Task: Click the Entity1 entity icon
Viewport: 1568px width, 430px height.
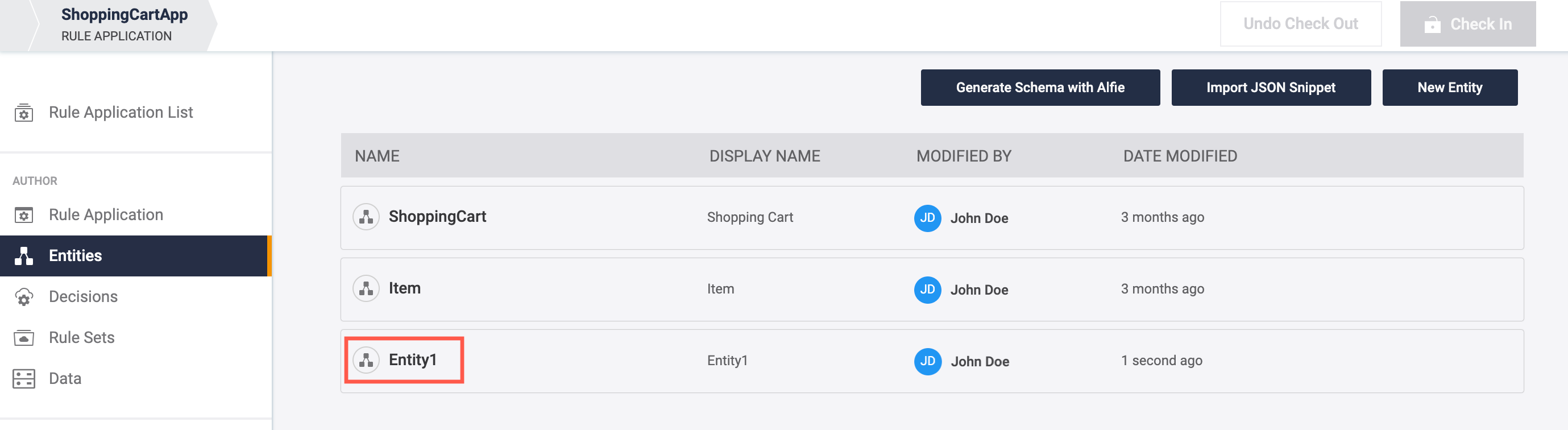Action: tap(366, 361)
